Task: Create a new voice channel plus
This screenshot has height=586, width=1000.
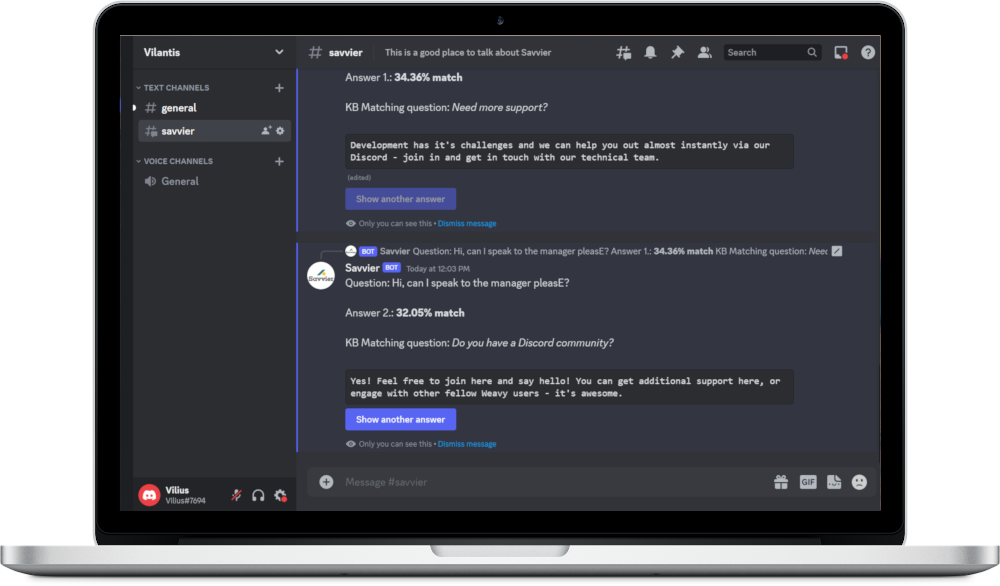Action: click(x=279, y=161)
